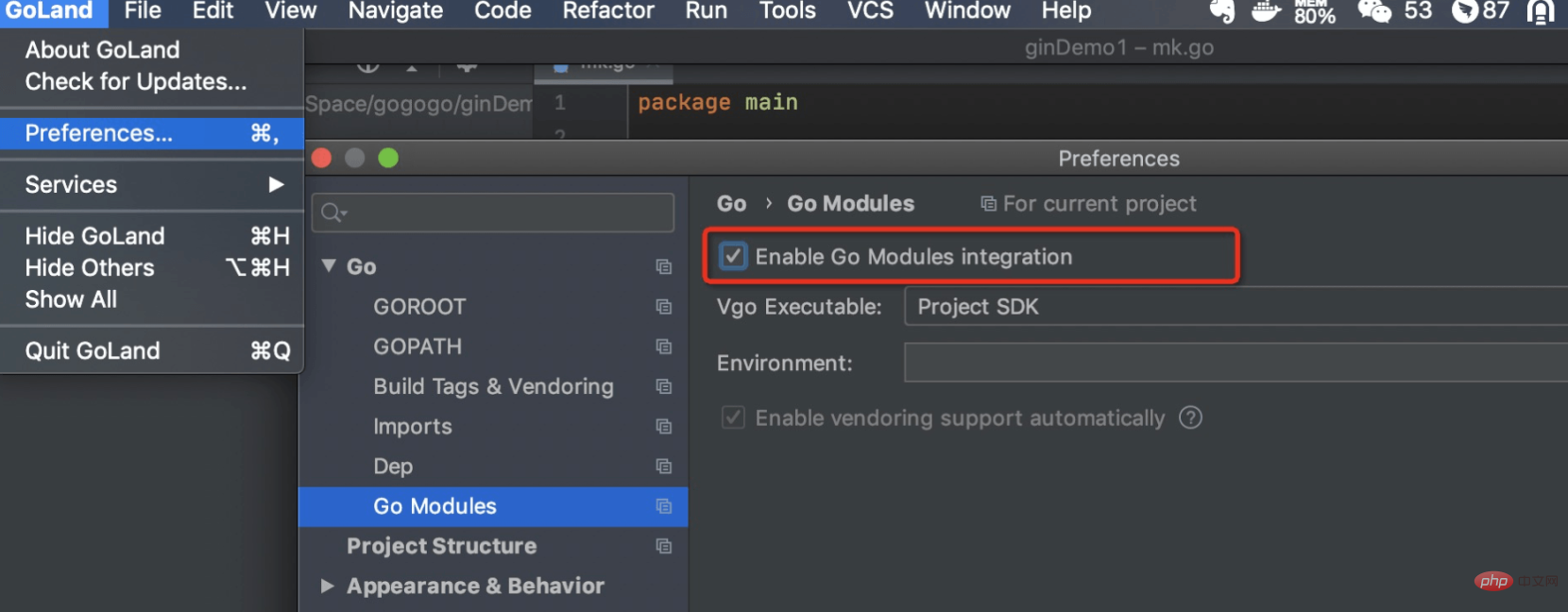Open the Vgo Executable Project SDK dropdown
The image size is (1568, 612).
tap(1236, 307)
